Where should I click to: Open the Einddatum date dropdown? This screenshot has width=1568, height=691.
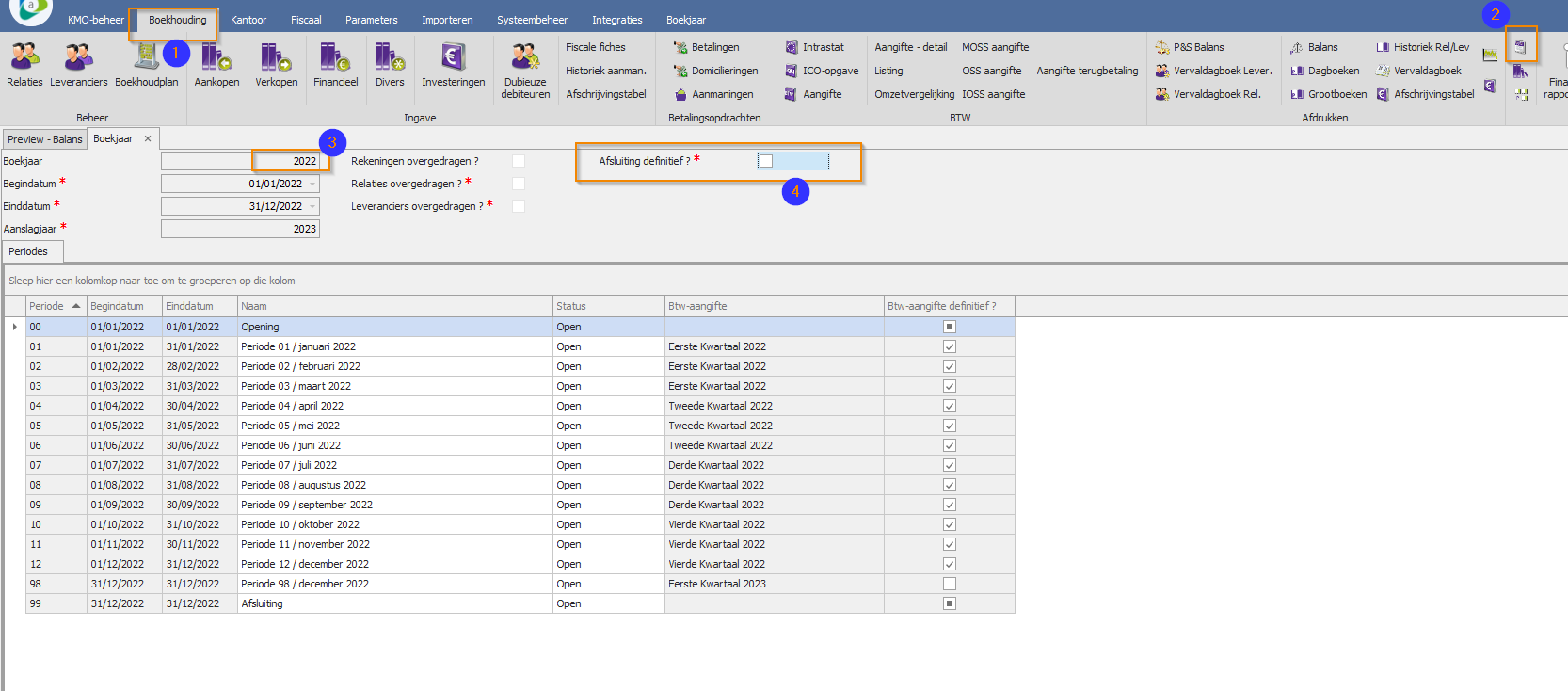[x=312, y=206]
